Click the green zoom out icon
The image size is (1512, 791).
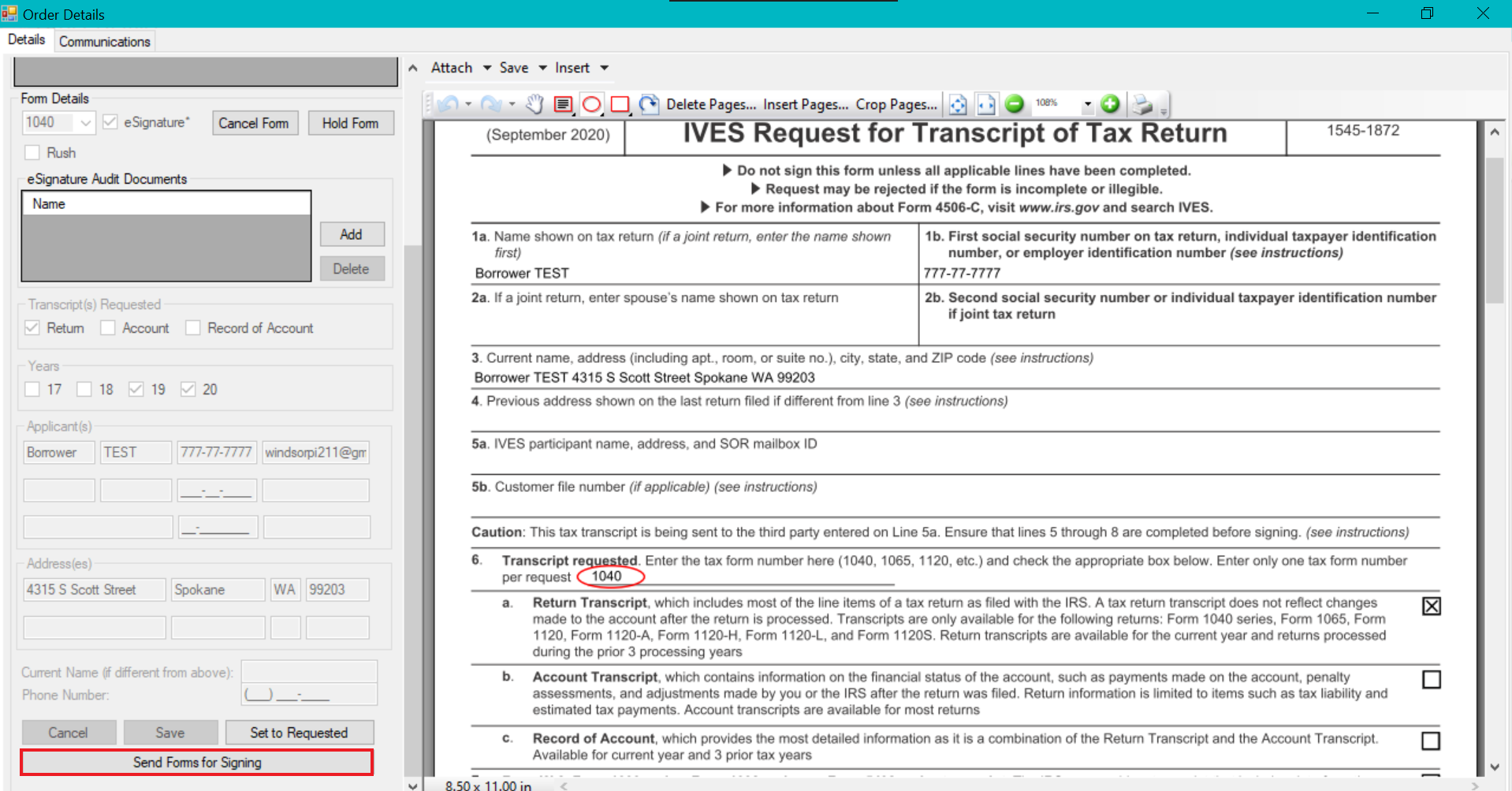tap(1015, 103)
